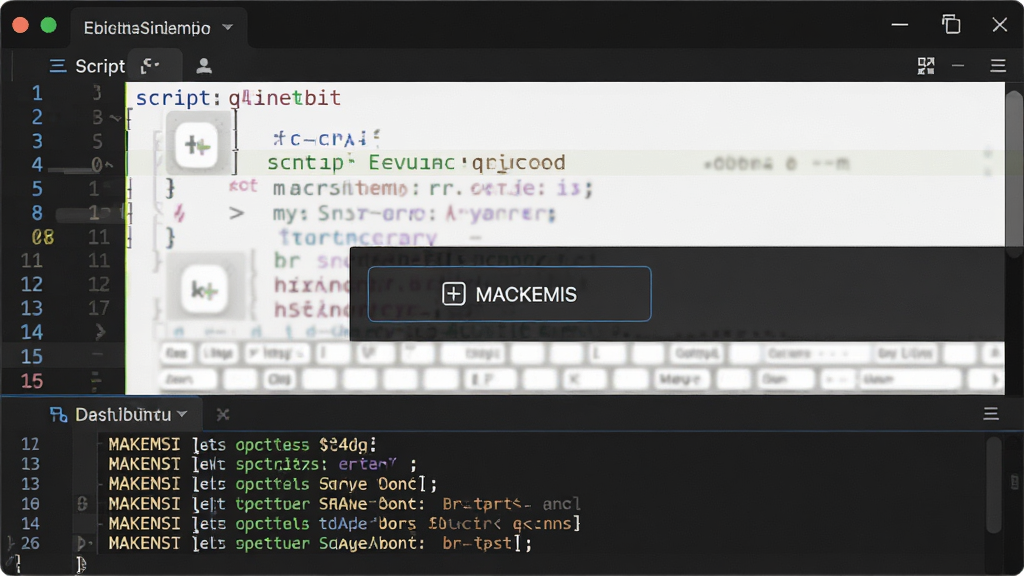The width and height of the screenshot is (1024, 576).
Task: Open the Dashibuntu panel dropdown
Action: [x=182, y=414]
